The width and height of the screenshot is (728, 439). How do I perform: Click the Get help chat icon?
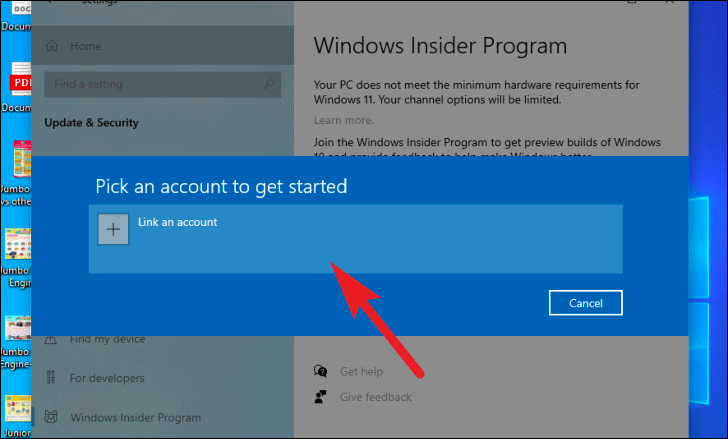(320, 371)
